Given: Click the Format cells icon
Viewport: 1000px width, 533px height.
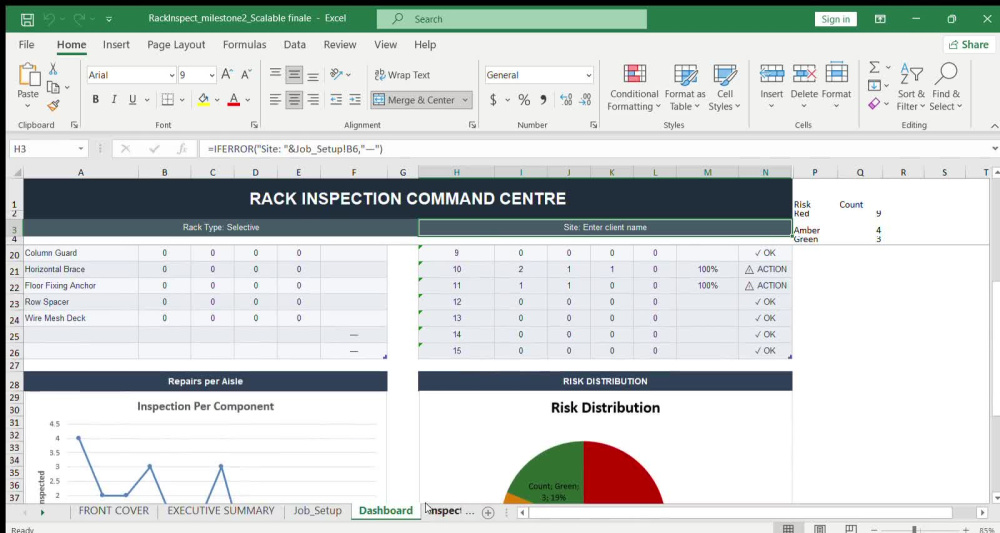Looking at the screenshot, I should coord(836,74).
